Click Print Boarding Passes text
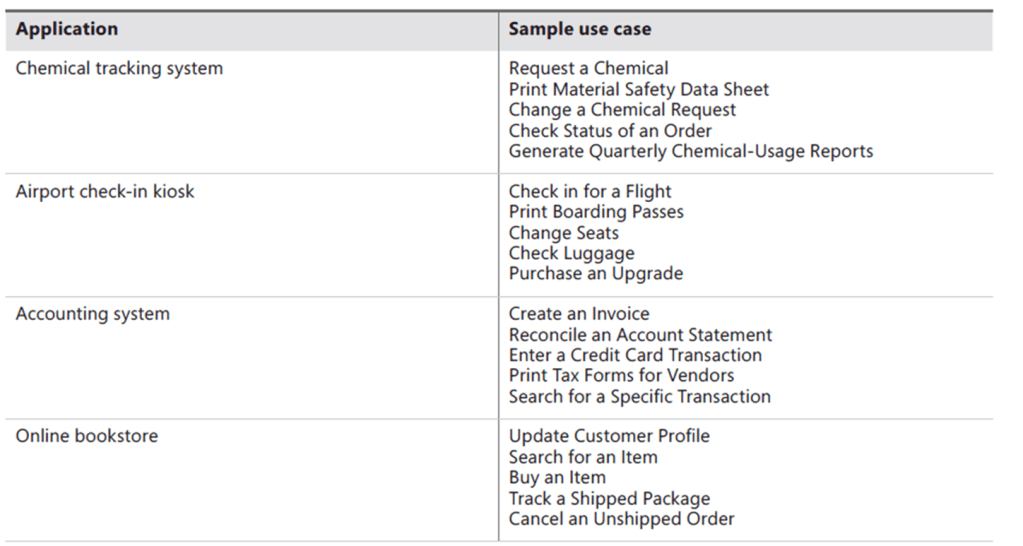The height and width of the screenshot is (546, 1023). coord(596,212)
